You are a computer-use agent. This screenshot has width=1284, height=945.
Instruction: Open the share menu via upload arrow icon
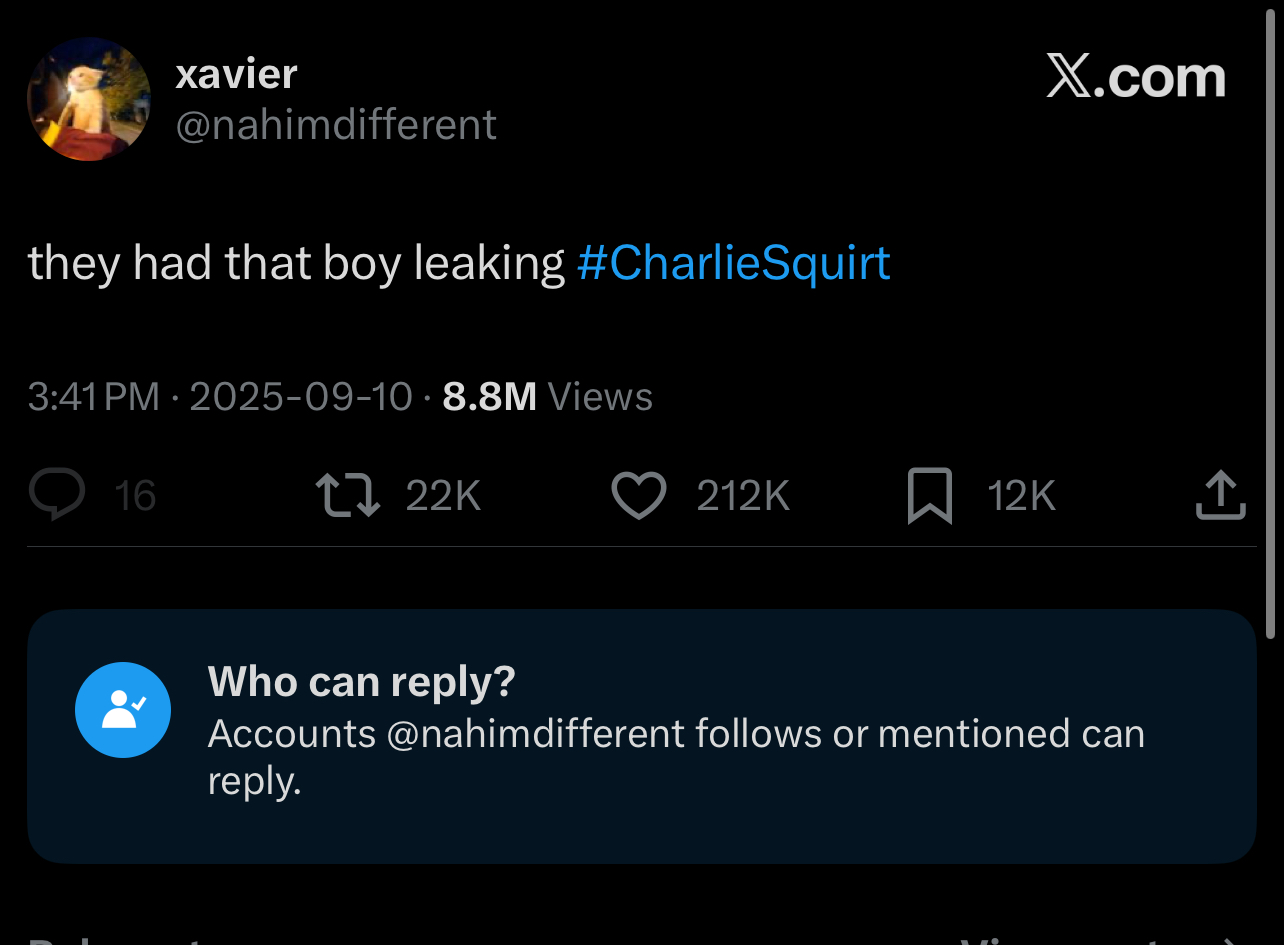coord(1220,496)
